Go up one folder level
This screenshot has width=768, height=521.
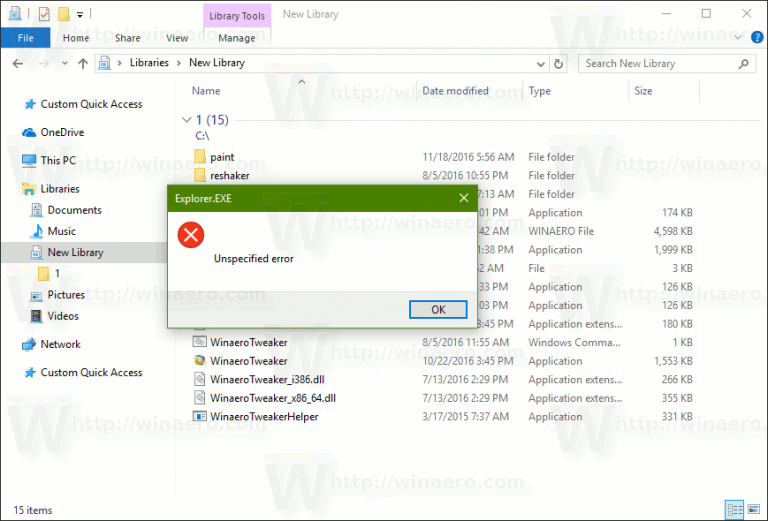83,64
